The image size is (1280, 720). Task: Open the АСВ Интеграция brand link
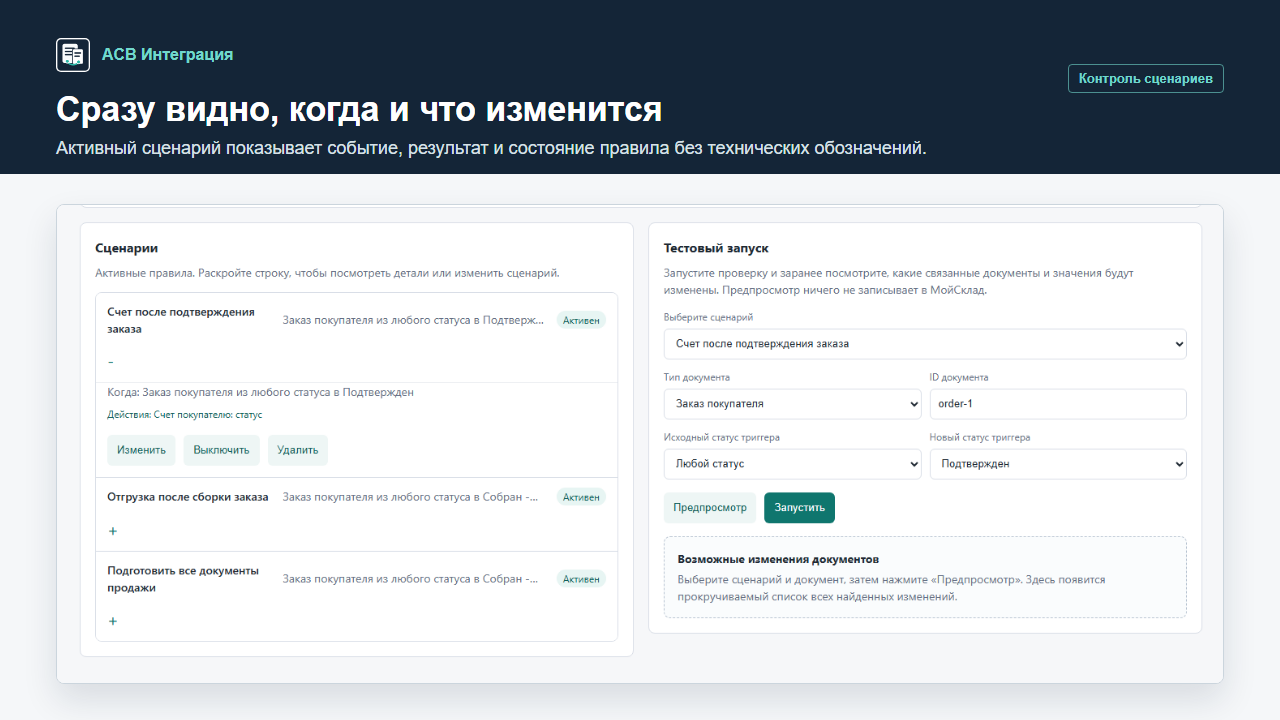pyautogui.click(x=167, y=55)
